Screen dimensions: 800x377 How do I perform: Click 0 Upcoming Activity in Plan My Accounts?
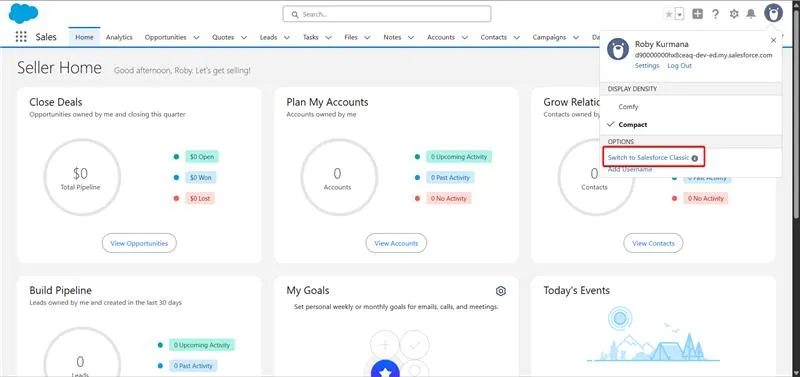tap(459, 157)
